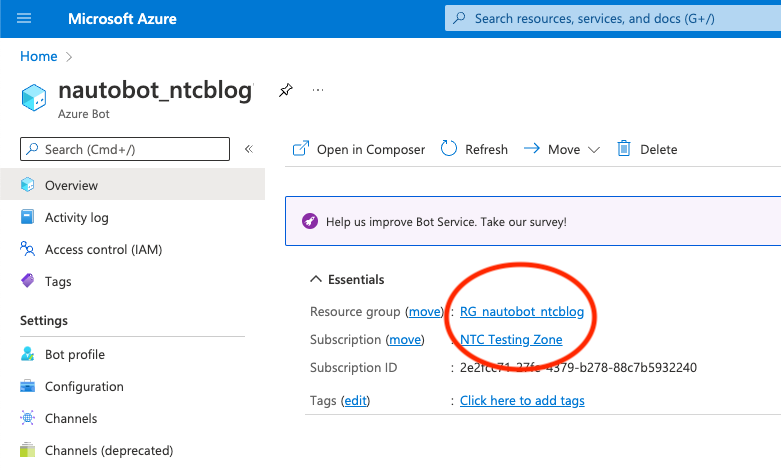Click move link beside Resource group
The height and width of the screenshot is (471, 781).
click(425, 312)
